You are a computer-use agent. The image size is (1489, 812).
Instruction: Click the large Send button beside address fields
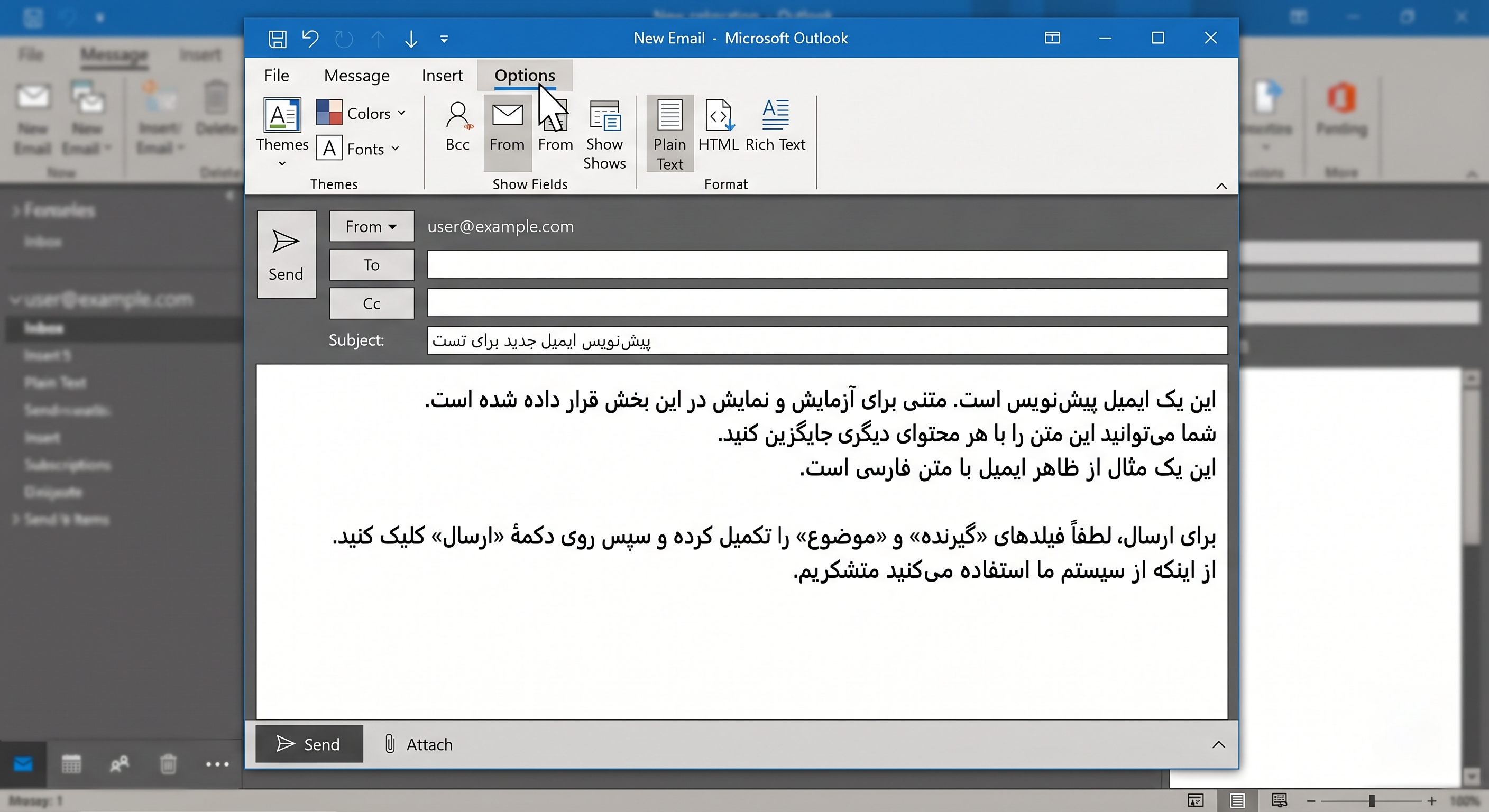(286, 254)
